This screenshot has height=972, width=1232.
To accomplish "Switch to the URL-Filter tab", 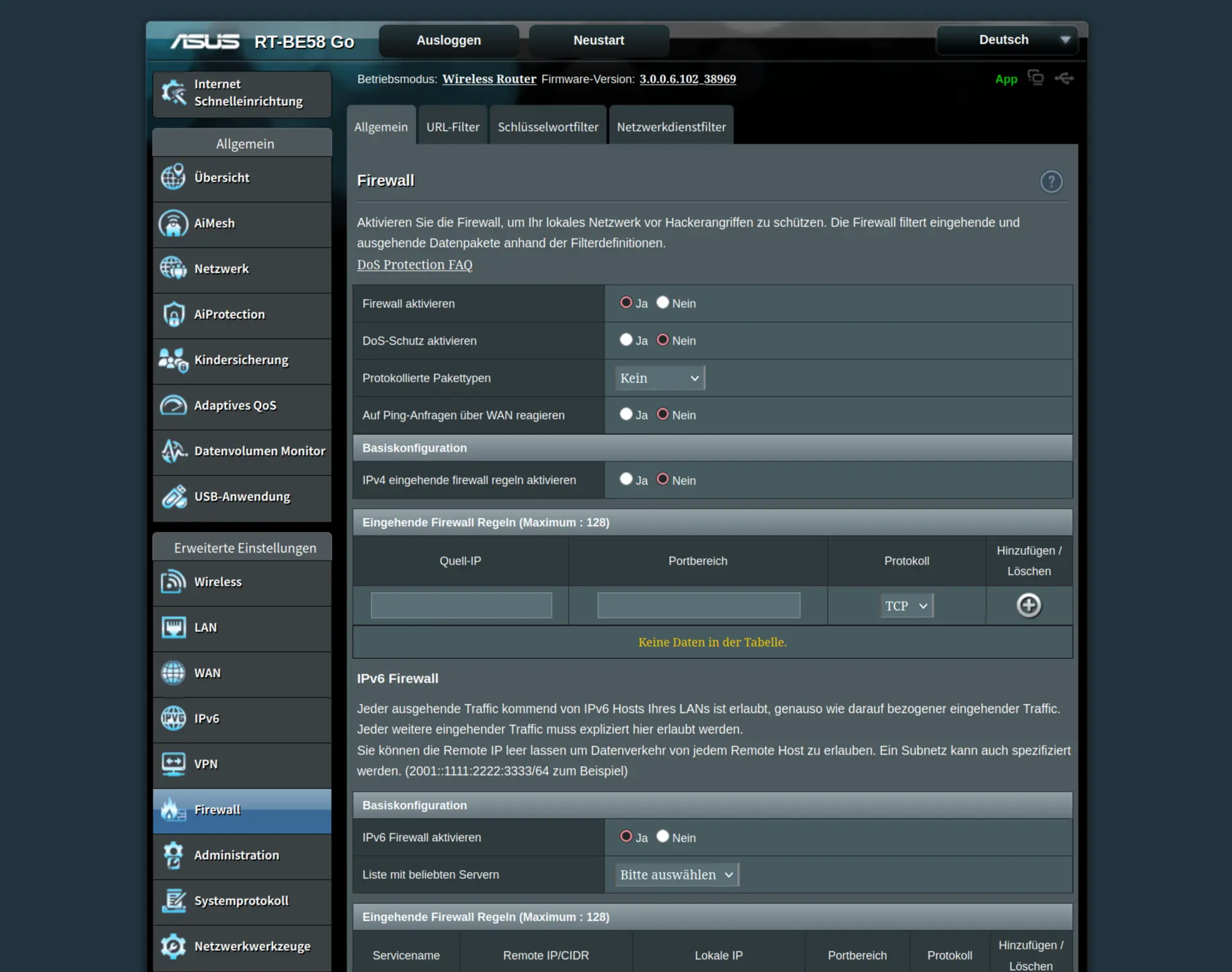I will 452,127.
